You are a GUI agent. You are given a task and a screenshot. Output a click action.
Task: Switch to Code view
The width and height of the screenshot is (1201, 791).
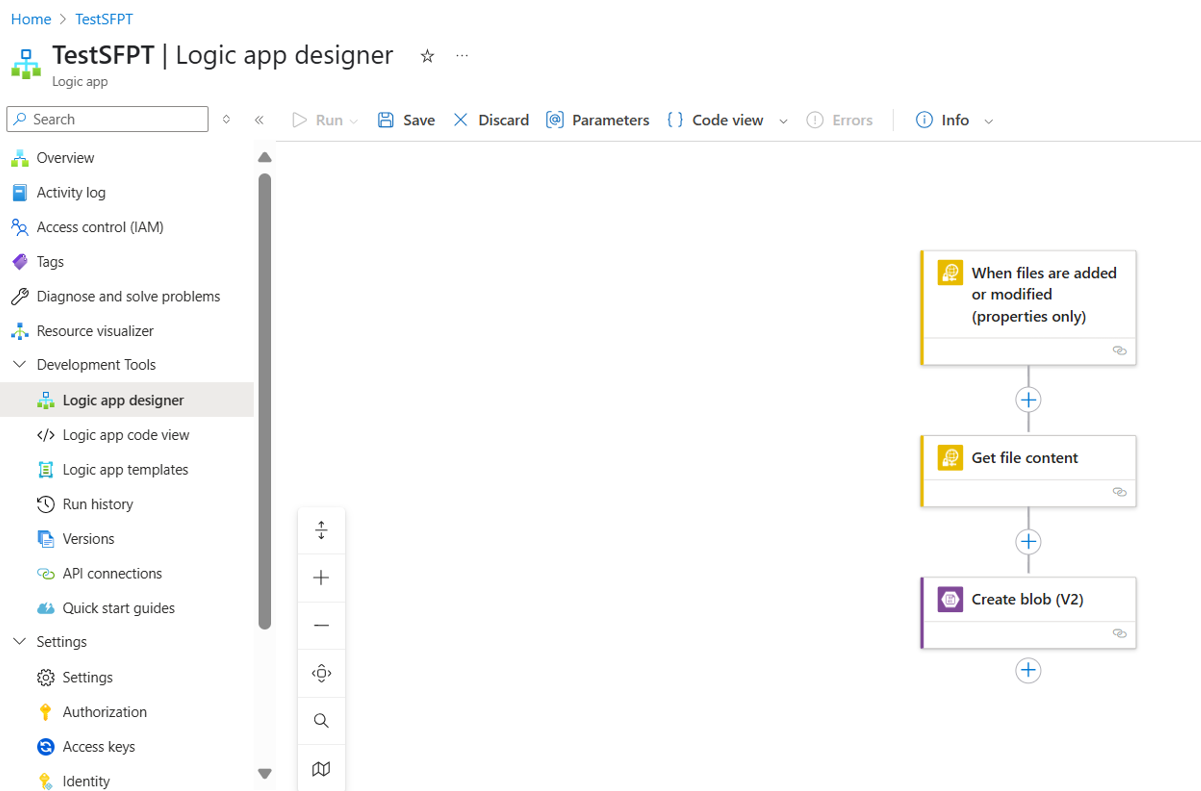coord(715,120)
